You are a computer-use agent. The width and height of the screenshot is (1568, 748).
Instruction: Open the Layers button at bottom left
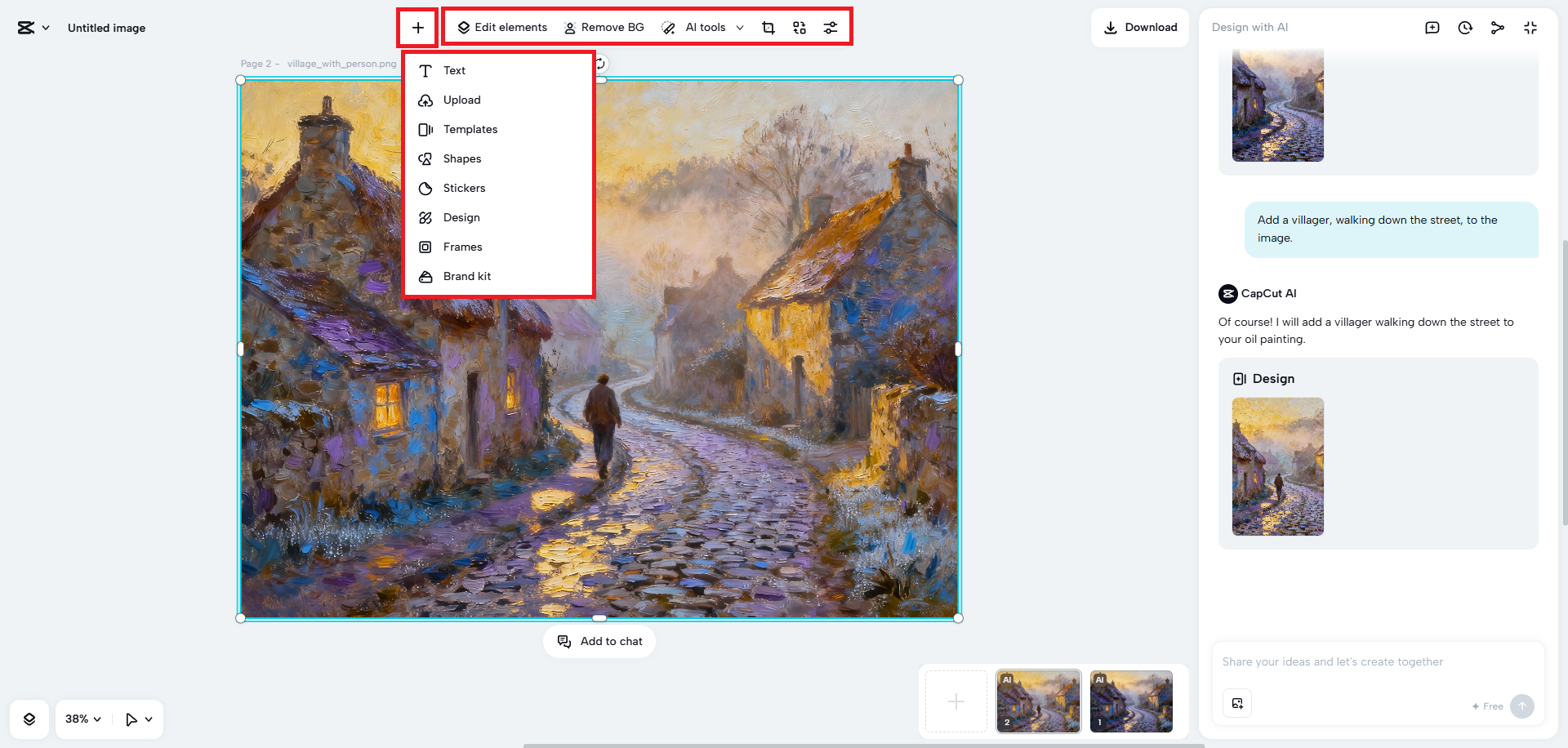point(29,719)
